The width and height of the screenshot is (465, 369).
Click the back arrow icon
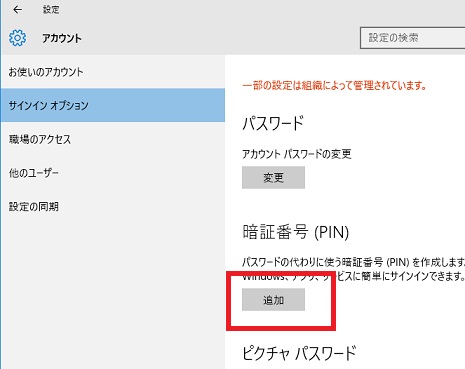tap(17, 10)
